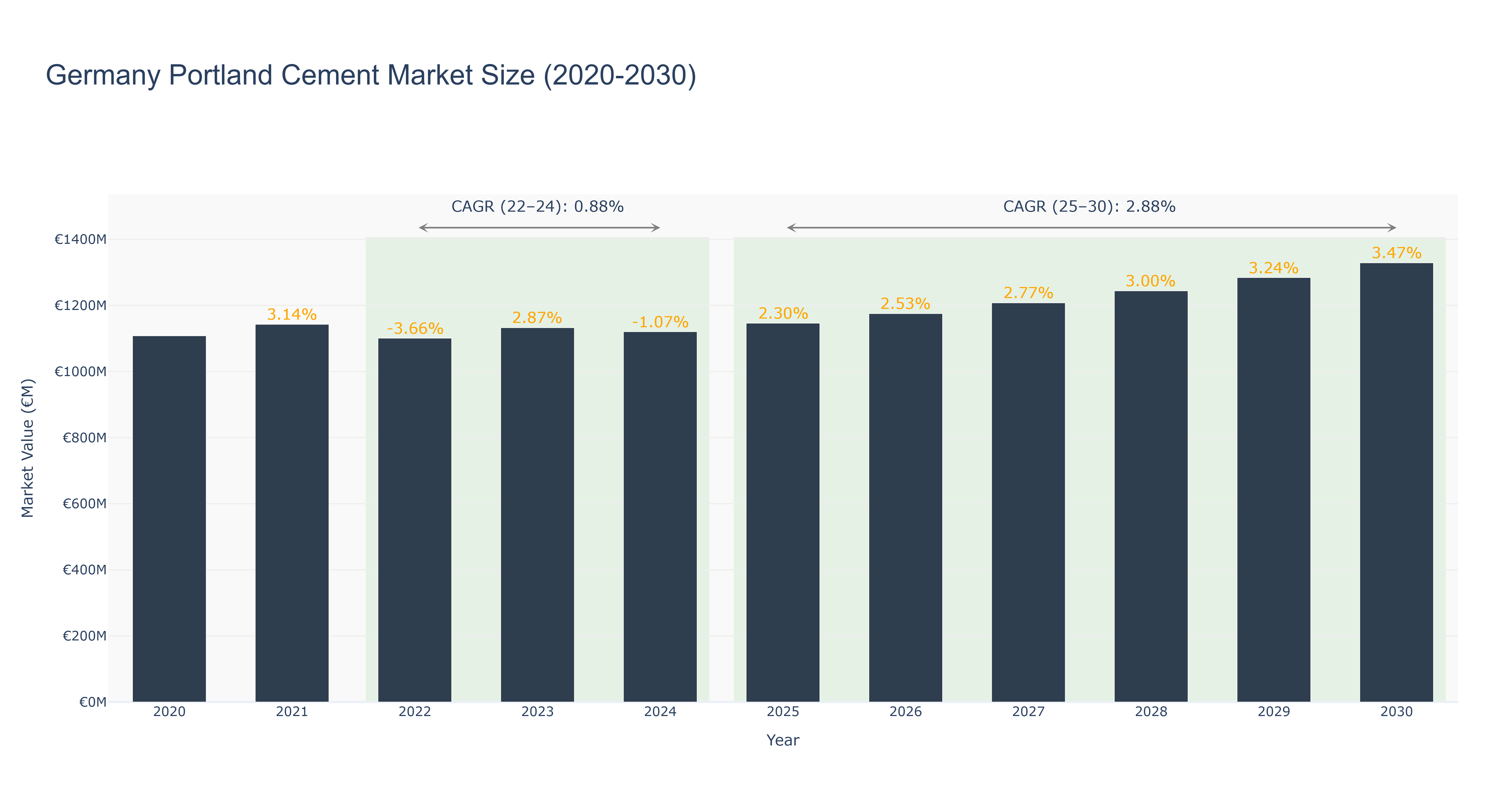This screenshot has height=810, width=1512.
Task: Click the 3.00% growth label
Action: pyautogui.click(x=1150, y=281)
